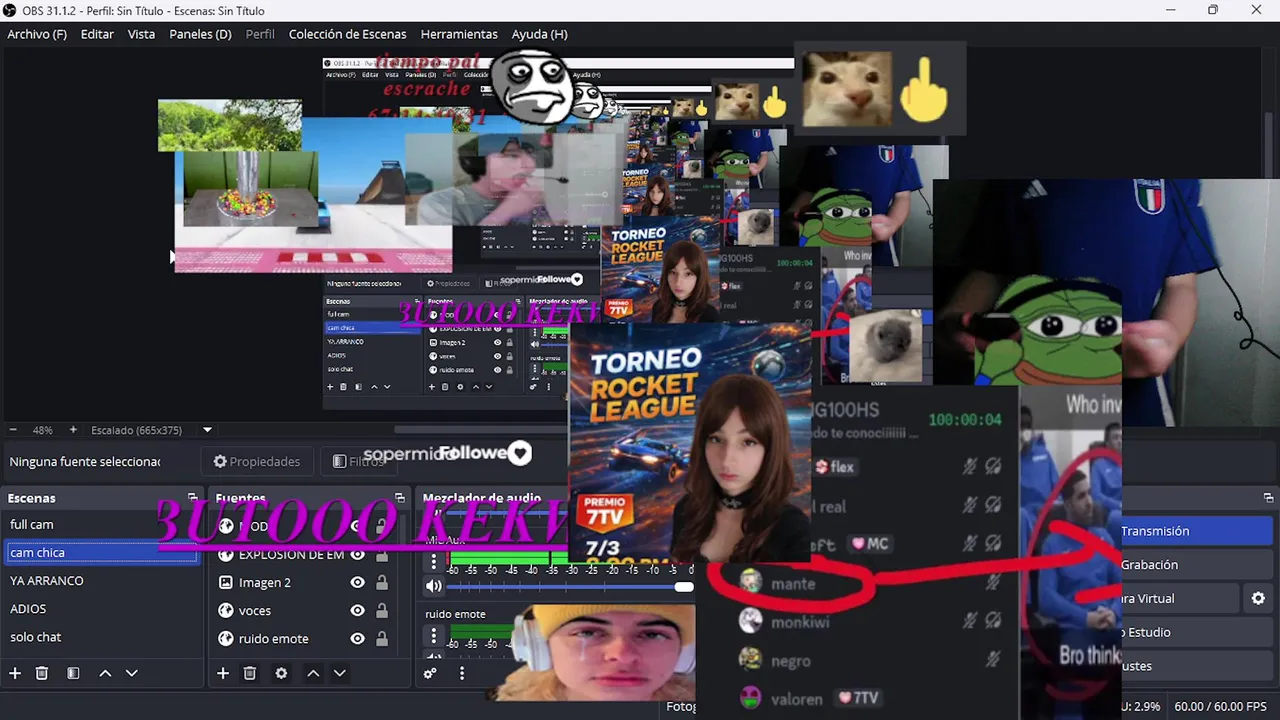Open the Archivo (F) menu
This screenshot has height=720, width=1280.
[x=37, y=34]
